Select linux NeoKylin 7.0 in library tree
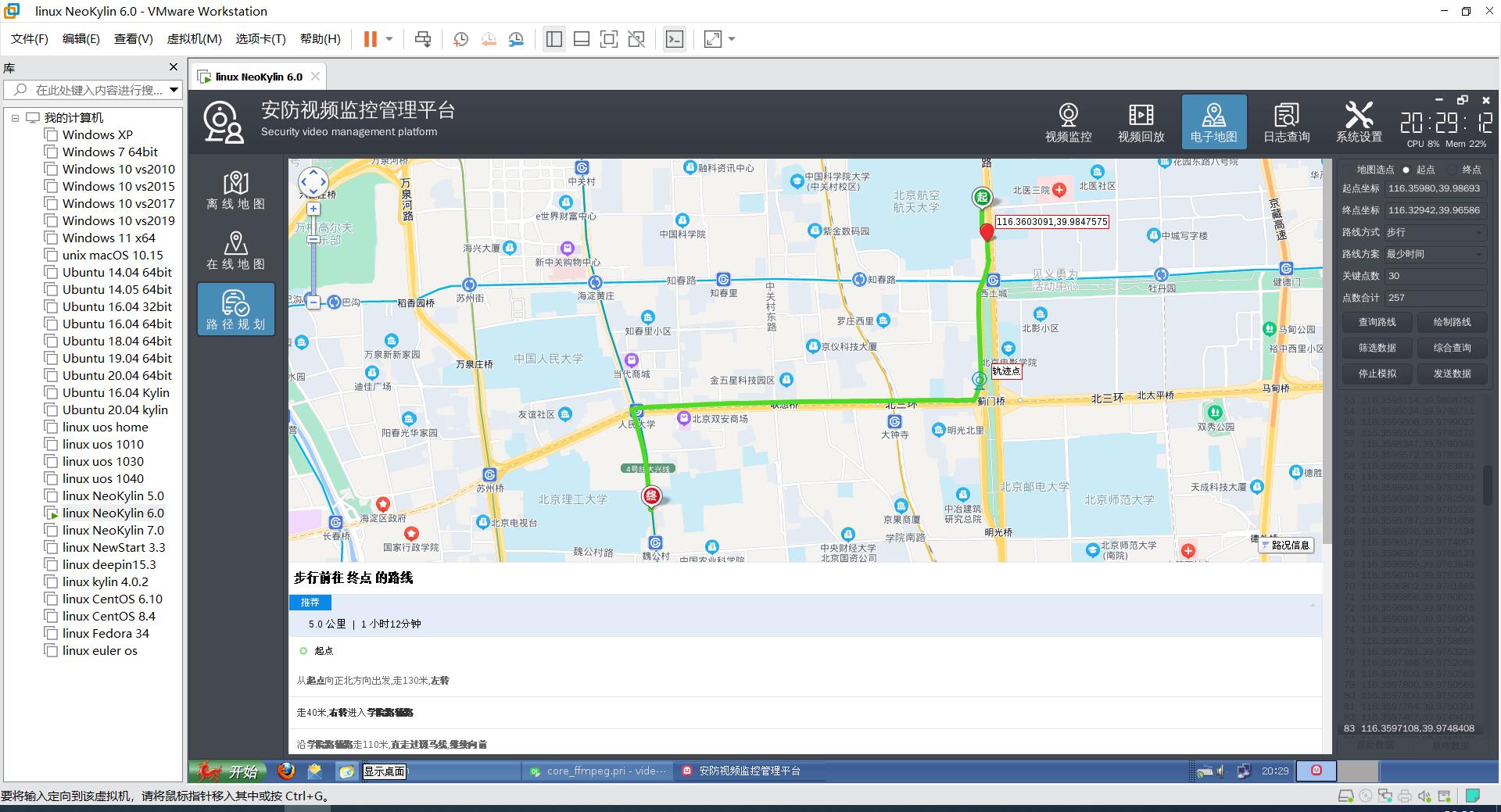The height and width of the screenshot is (812, 1501). pyautogui.click(x=113, y=530)
